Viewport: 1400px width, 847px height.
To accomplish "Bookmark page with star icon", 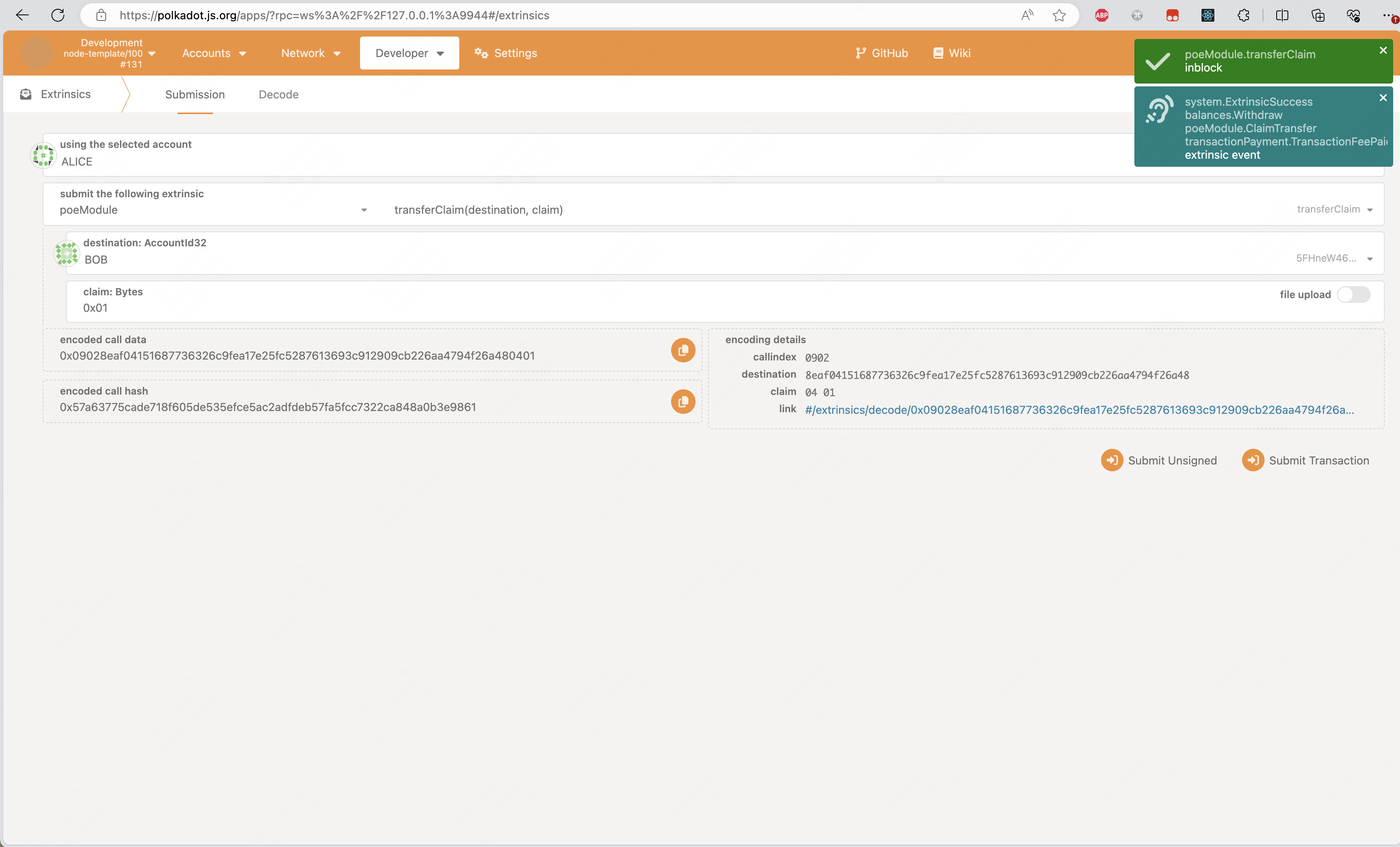I will click(x=1059, y=15).
